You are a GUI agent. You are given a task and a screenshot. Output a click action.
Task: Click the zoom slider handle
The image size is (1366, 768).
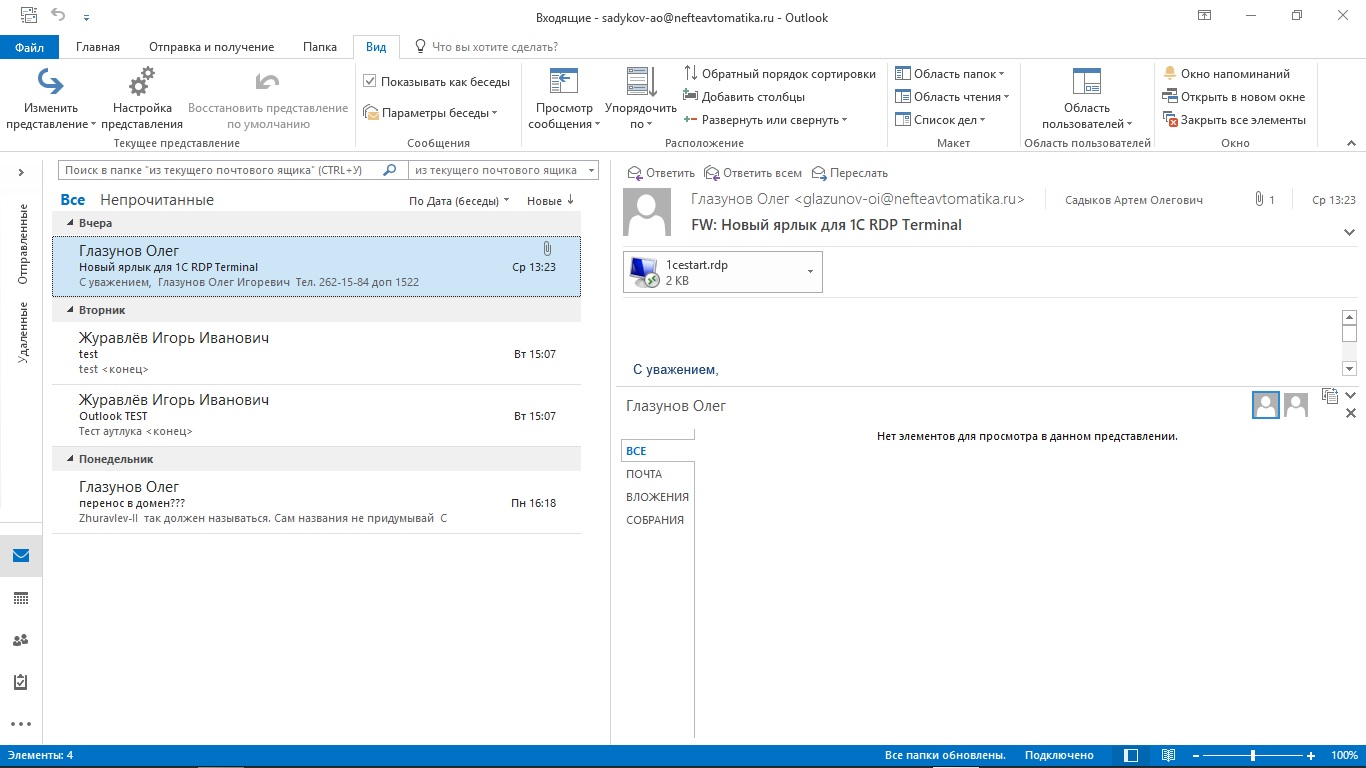coord(1253,756)
